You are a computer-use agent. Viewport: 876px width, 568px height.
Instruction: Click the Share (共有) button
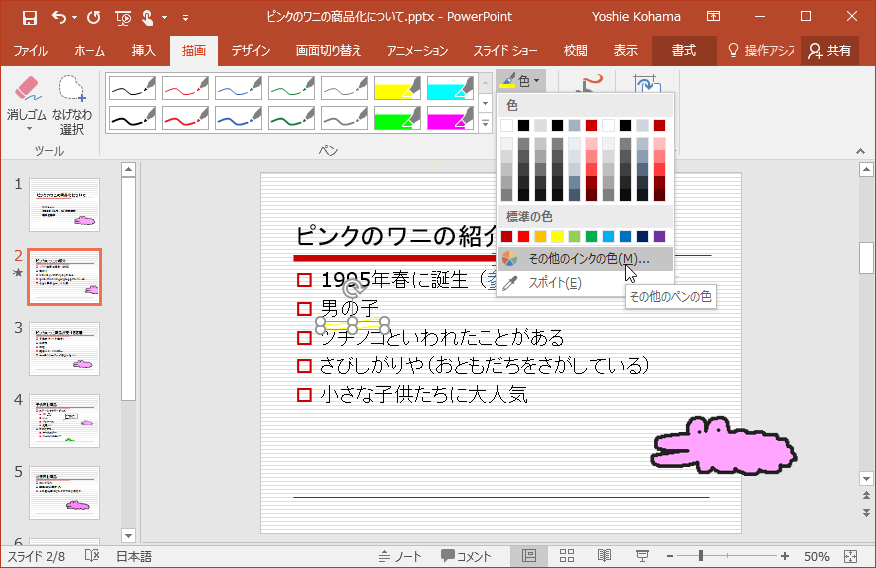point(830,50)
